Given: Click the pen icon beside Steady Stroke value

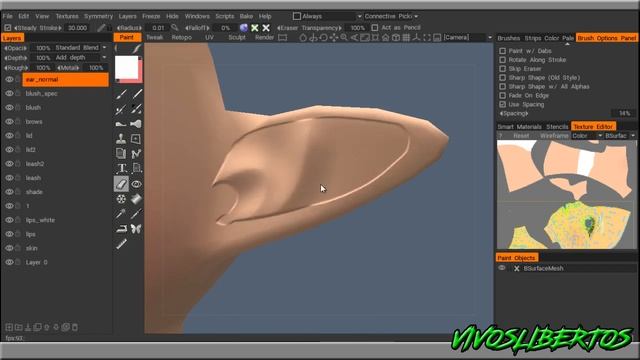Looking at the screenshot, I should pos(101,28).
